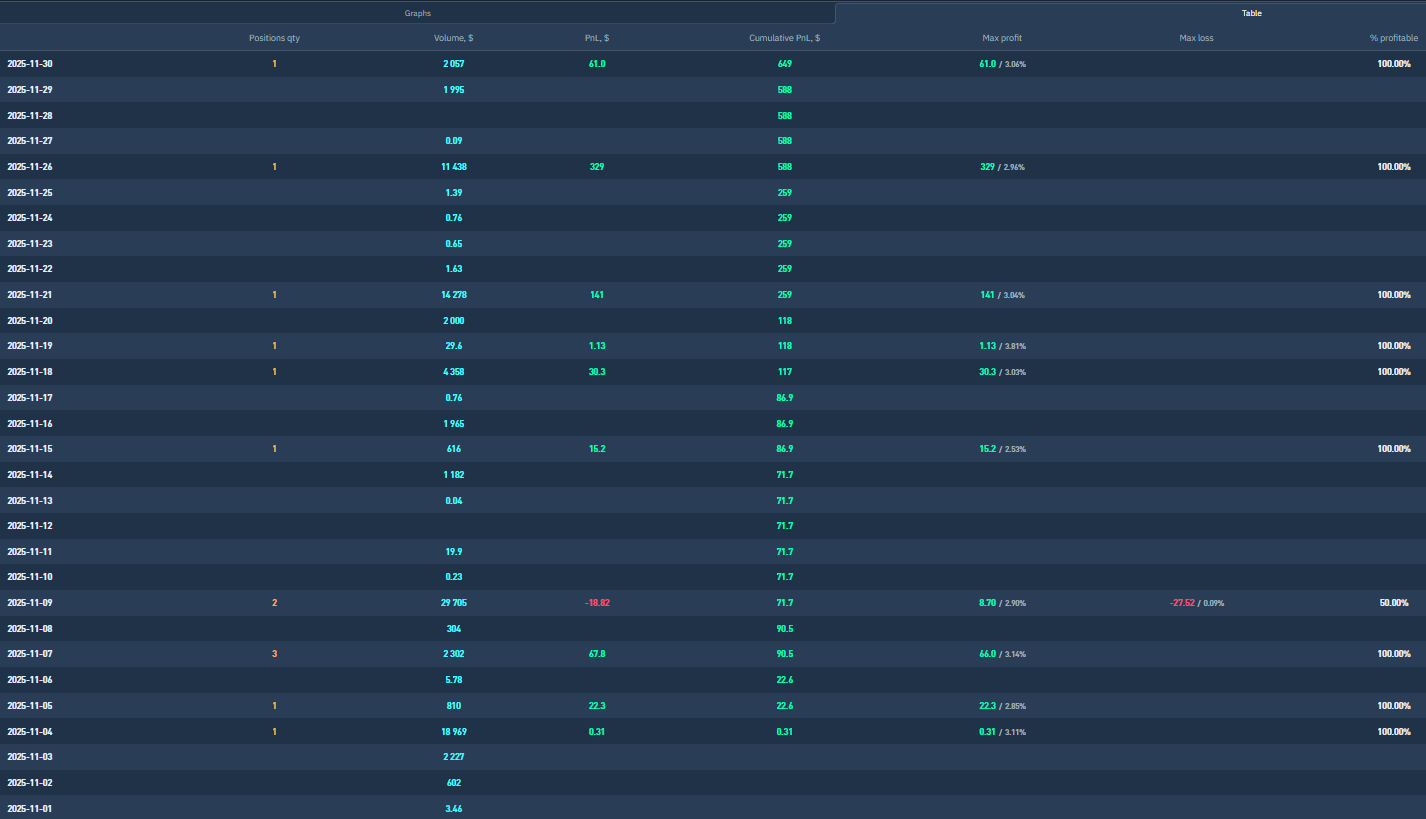Sort by the Positions qty column header
The height and width of the screenshot is (819, 1426).
[274, 38]
